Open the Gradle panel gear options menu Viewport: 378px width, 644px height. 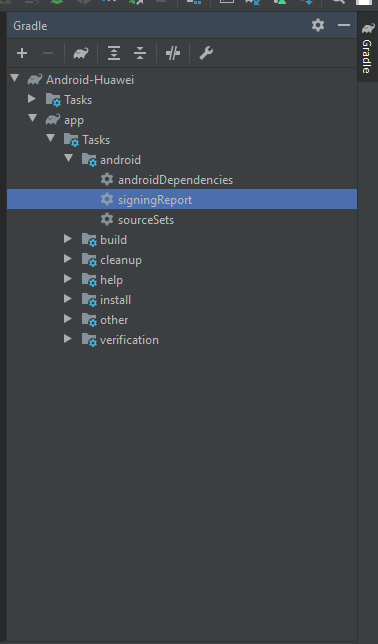pos(318,25)
